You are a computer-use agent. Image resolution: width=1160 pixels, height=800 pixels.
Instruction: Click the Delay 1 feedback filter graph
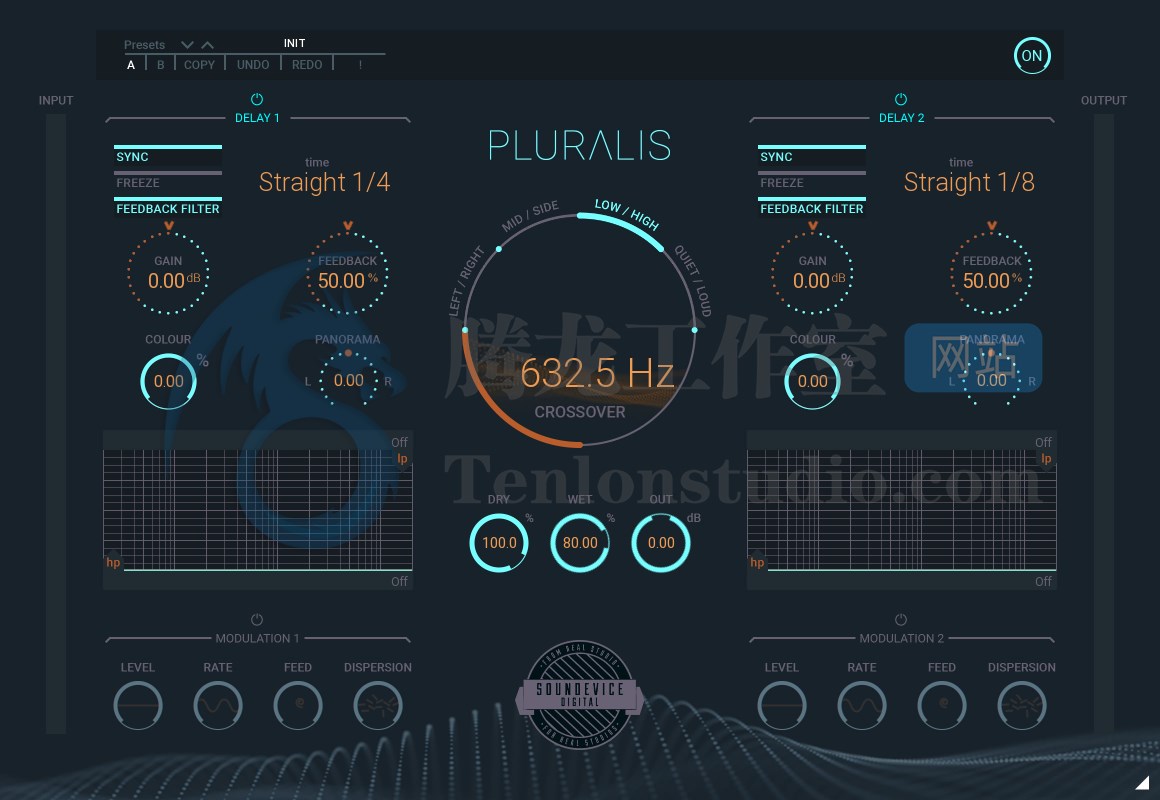pos(257,510)
